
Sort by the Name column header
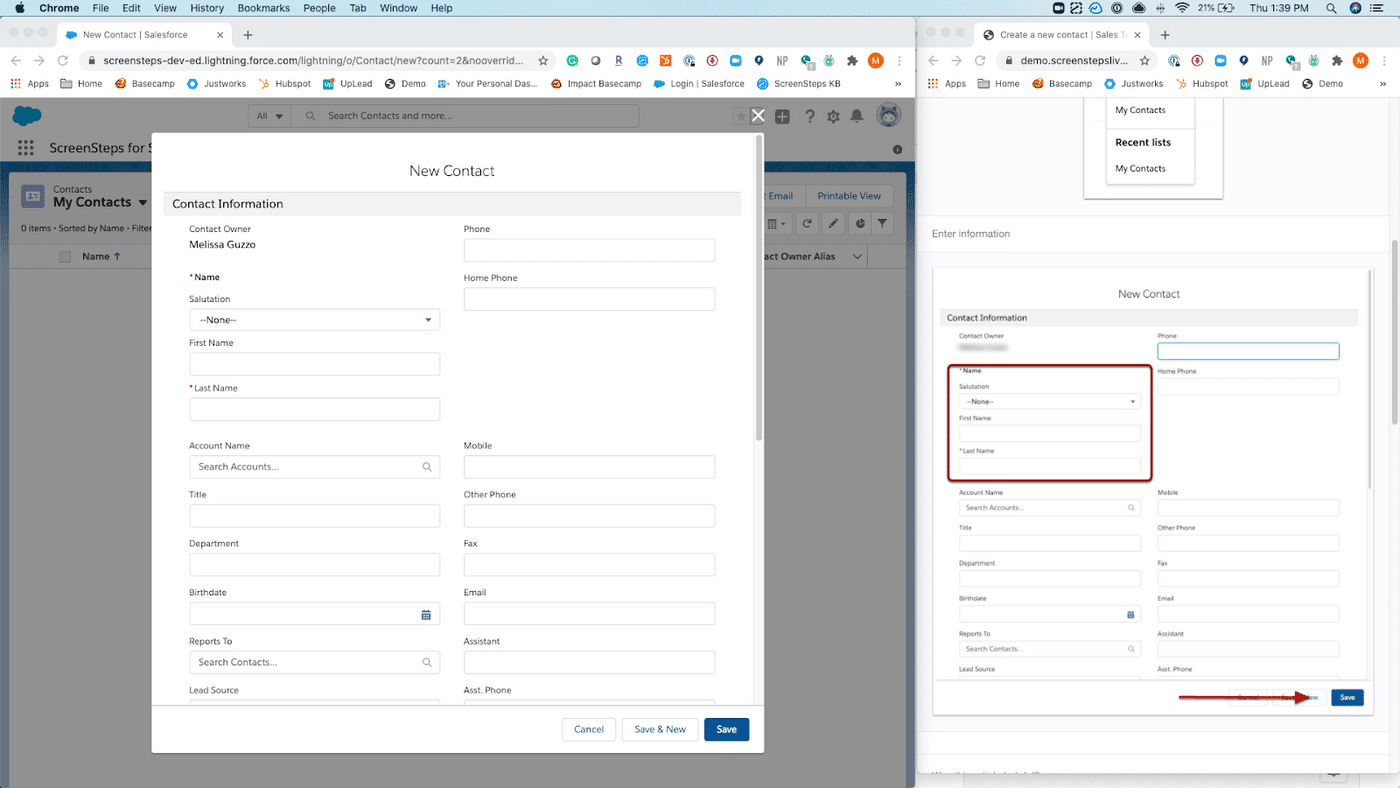pos(101,257)
